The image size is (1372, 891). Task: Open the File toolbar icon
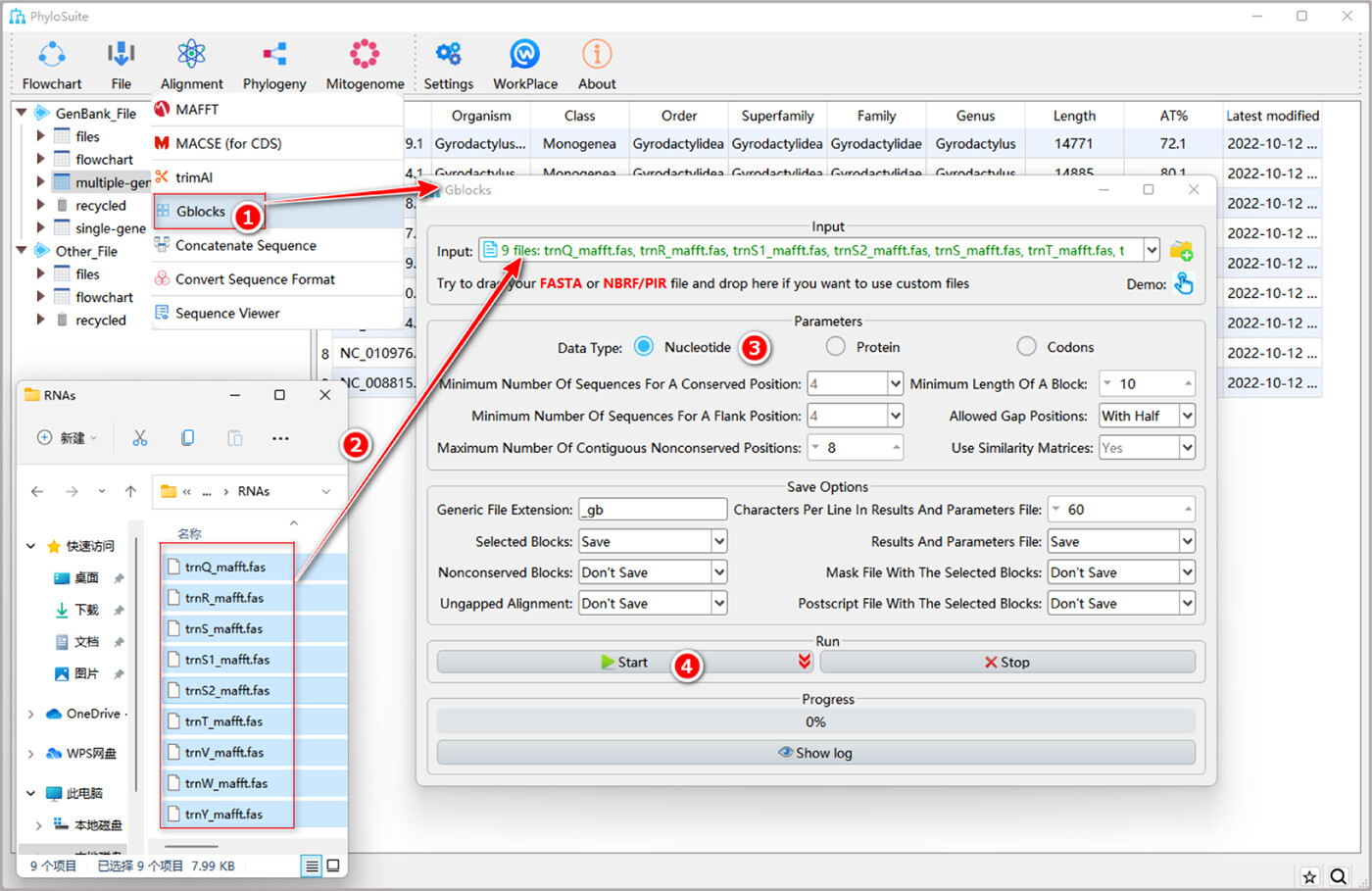click(x=121, y=65)
